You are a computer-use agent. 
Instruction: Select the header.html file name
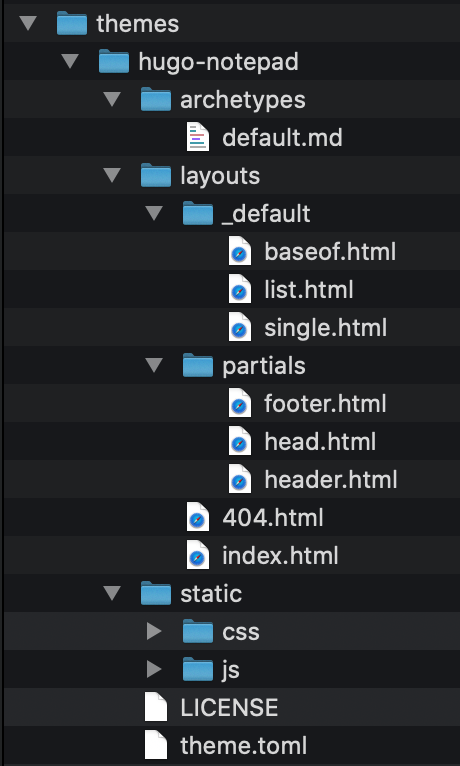[x=331, y=480]
